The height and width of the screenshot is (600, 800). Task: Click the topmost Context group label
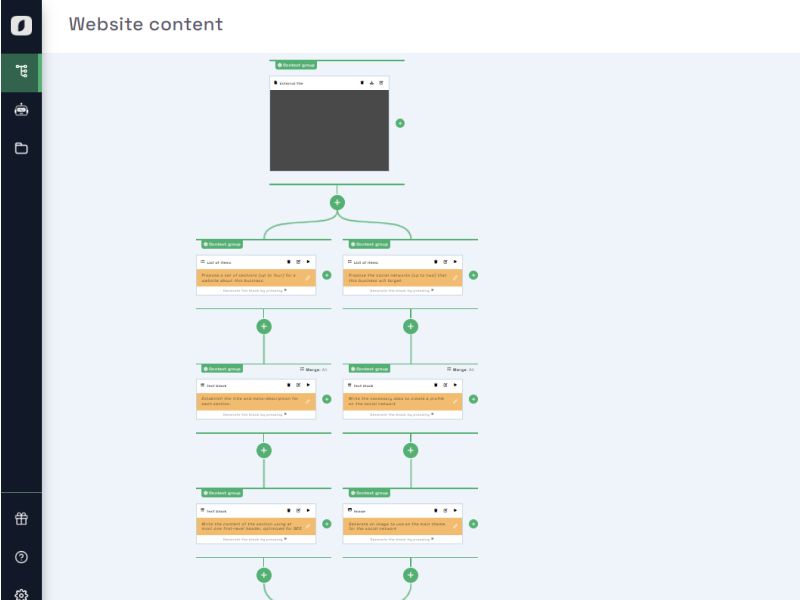pos(296,65)
